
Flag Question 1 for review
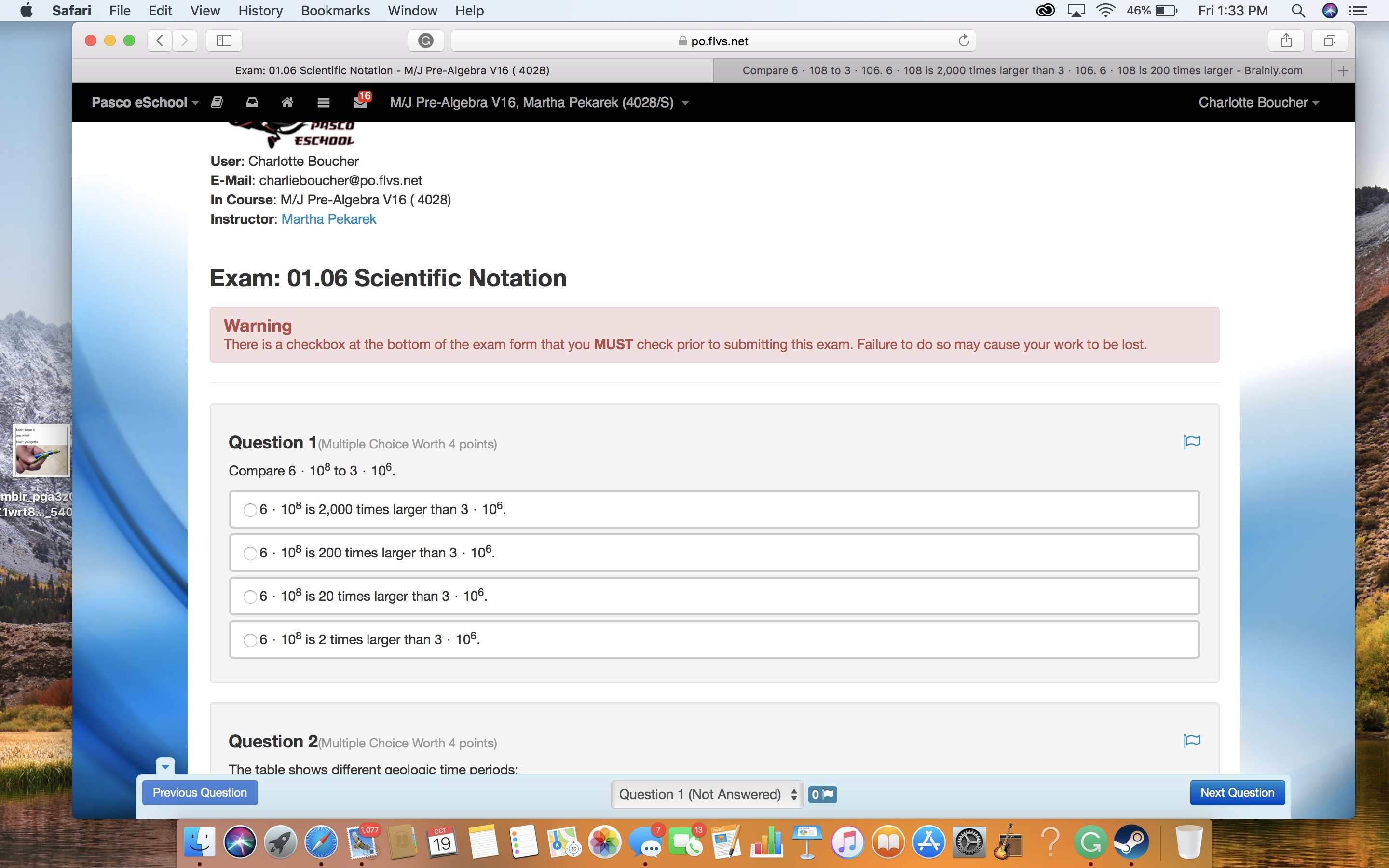[x=1192, y=441]
